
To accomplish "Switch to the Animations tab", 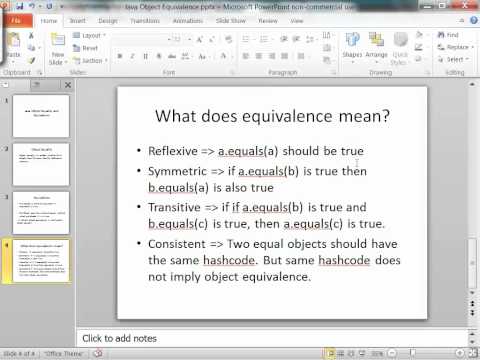I will point(188,21).
